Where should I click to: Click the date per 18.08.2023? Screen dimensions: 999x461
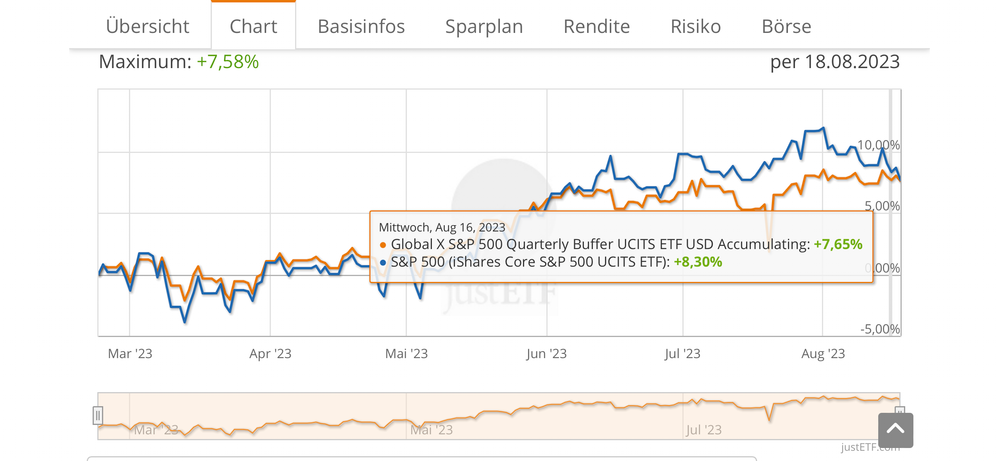(x=834, y=62)
